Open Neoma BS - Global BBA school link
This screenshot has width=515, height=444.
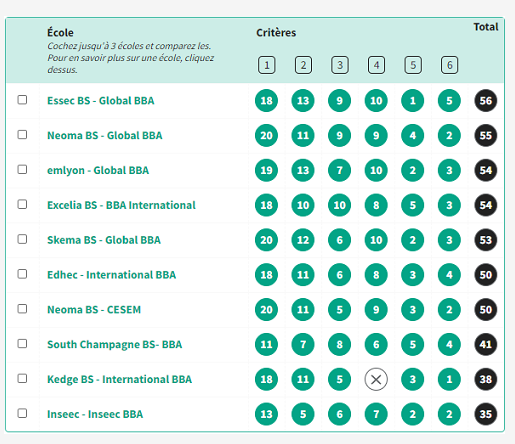105,135
